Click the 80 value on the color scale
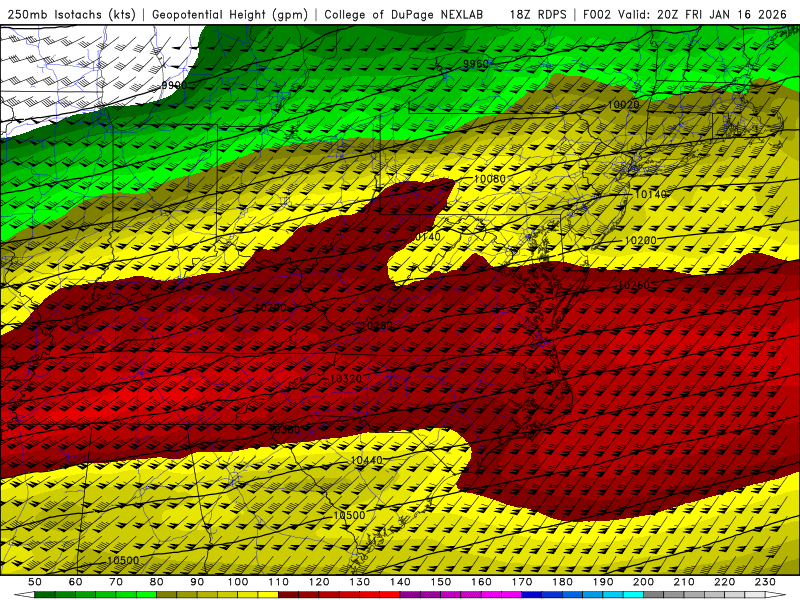This screenshot has height=600, width=800. click(x=157, y=582)
